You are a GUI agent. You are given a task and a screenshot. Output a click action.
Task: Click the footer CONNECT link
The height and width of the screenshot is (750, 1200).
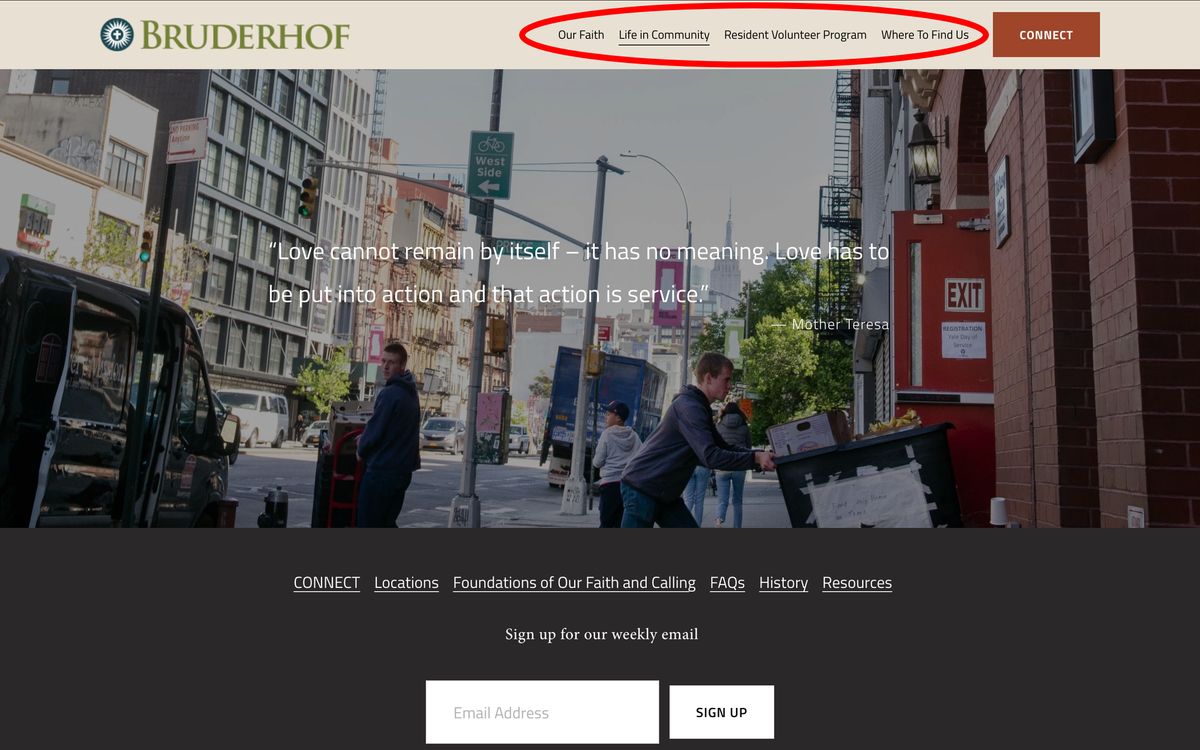tap(327, 583)
